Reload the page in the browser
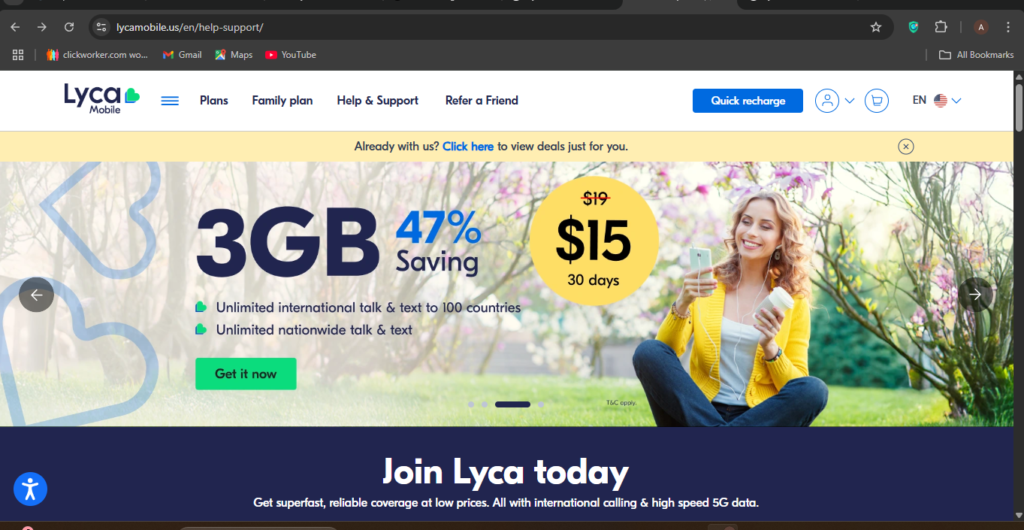Screen dimensions: 1024x530 (69, 27)
